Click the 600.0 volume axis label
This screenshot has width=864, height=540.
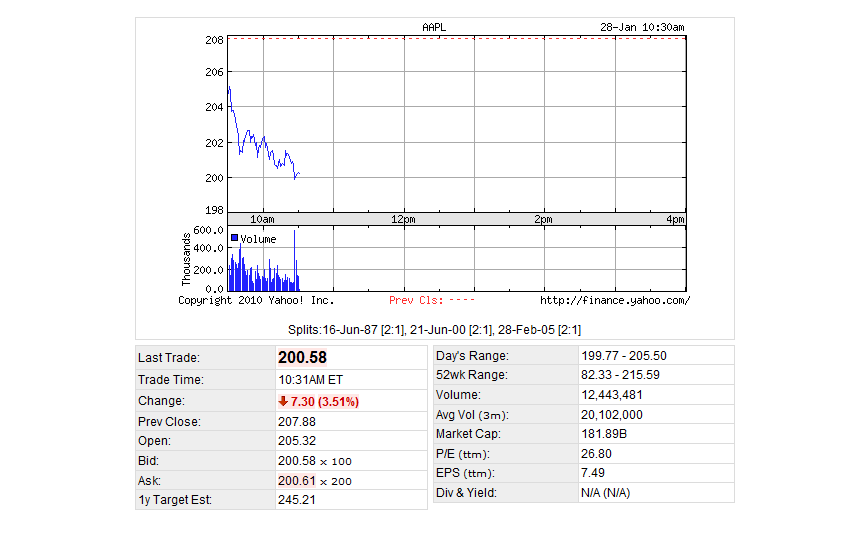tap(208, 230)
